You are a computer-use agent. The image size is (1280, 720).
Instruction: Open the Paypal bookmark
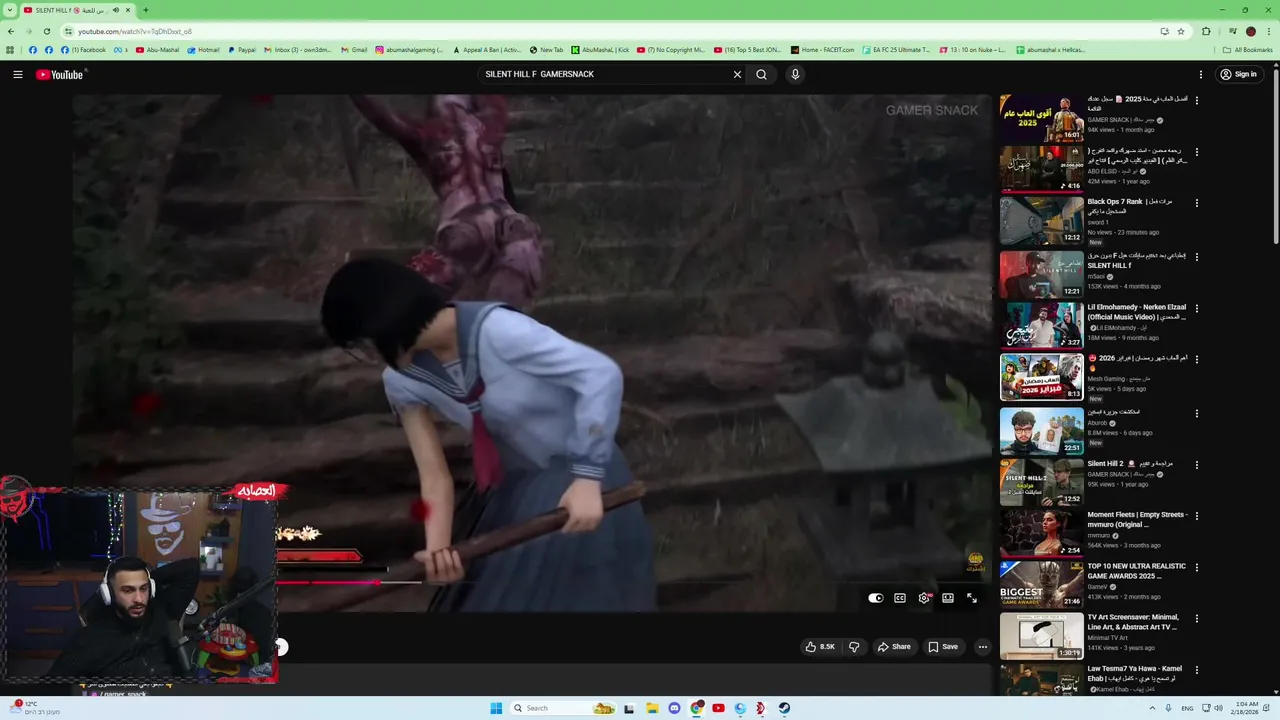[242, 50]
